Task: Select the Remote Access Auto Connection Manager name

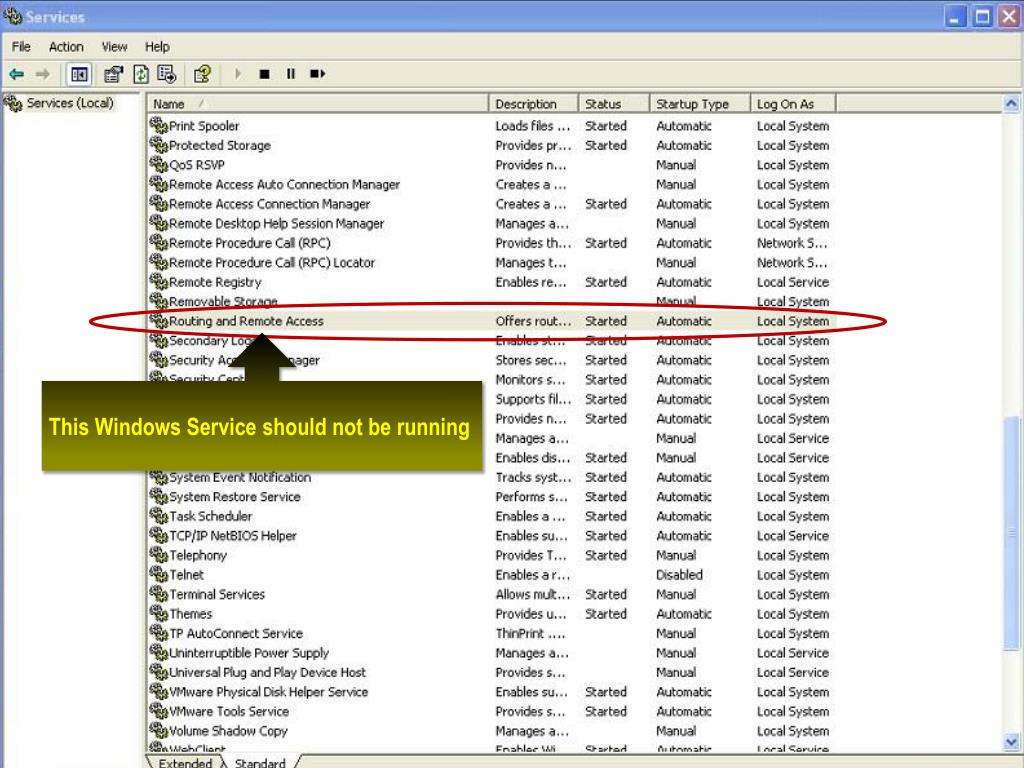Action: pyautogui.click(x=284, y=185)
